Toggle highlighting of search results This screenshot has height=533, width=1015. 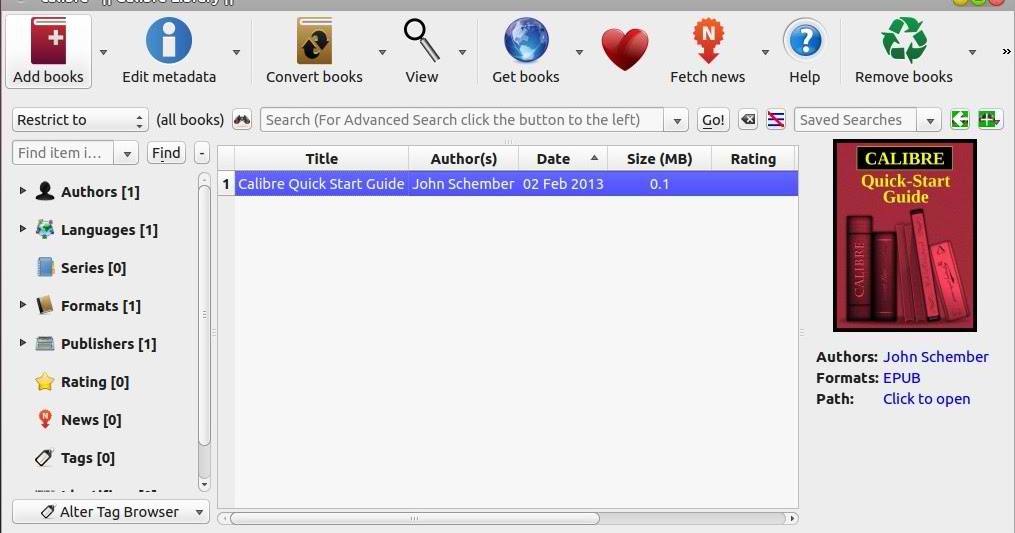click(x=775, y=120)
